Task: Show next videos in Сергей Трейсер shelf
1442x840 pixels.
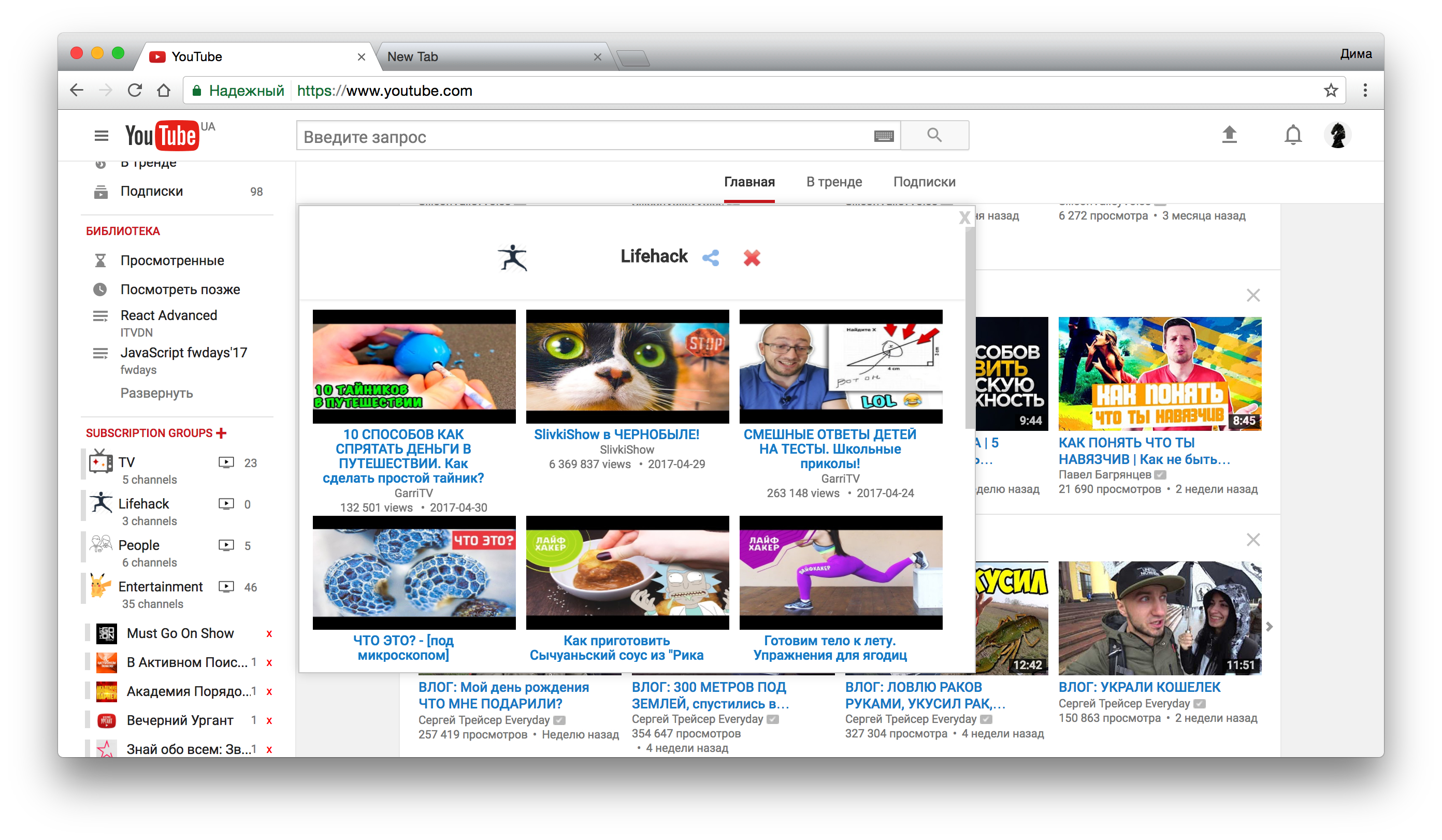Action: (x=1270, y=627)
